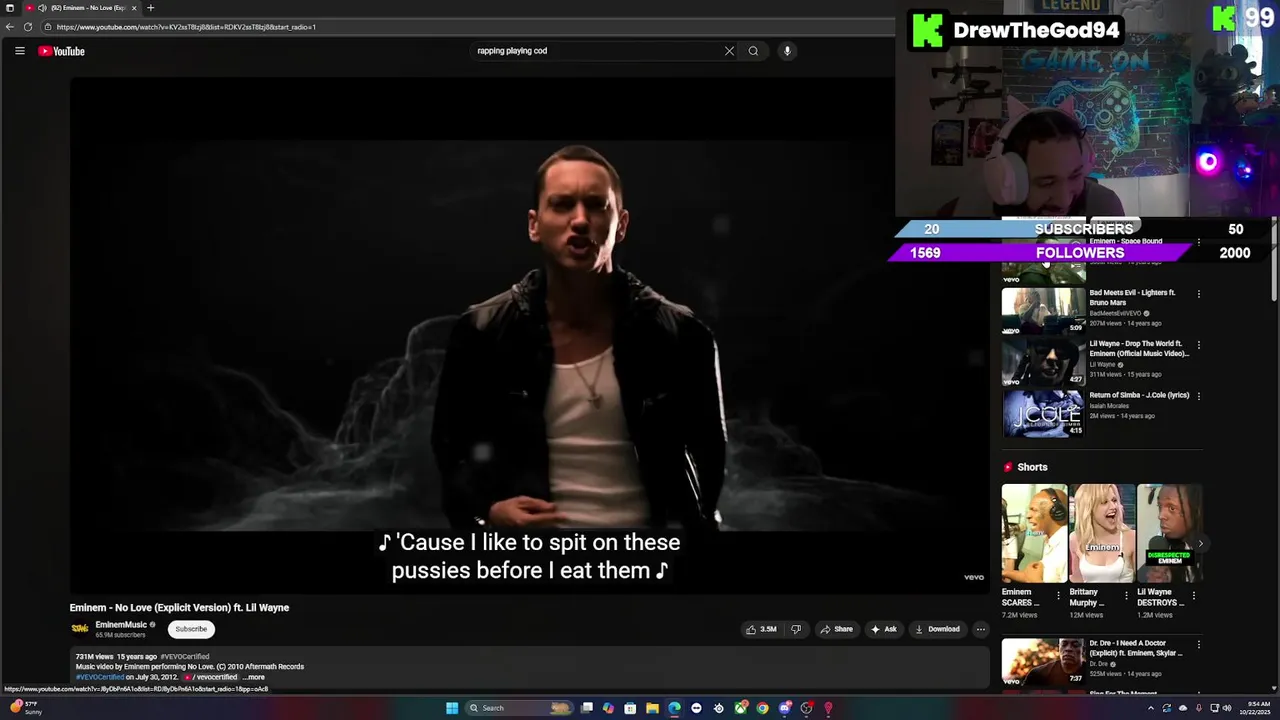Open the Copilot taskbar icon
This screenshot has width=1280, height=720.
tap(608, 708)
